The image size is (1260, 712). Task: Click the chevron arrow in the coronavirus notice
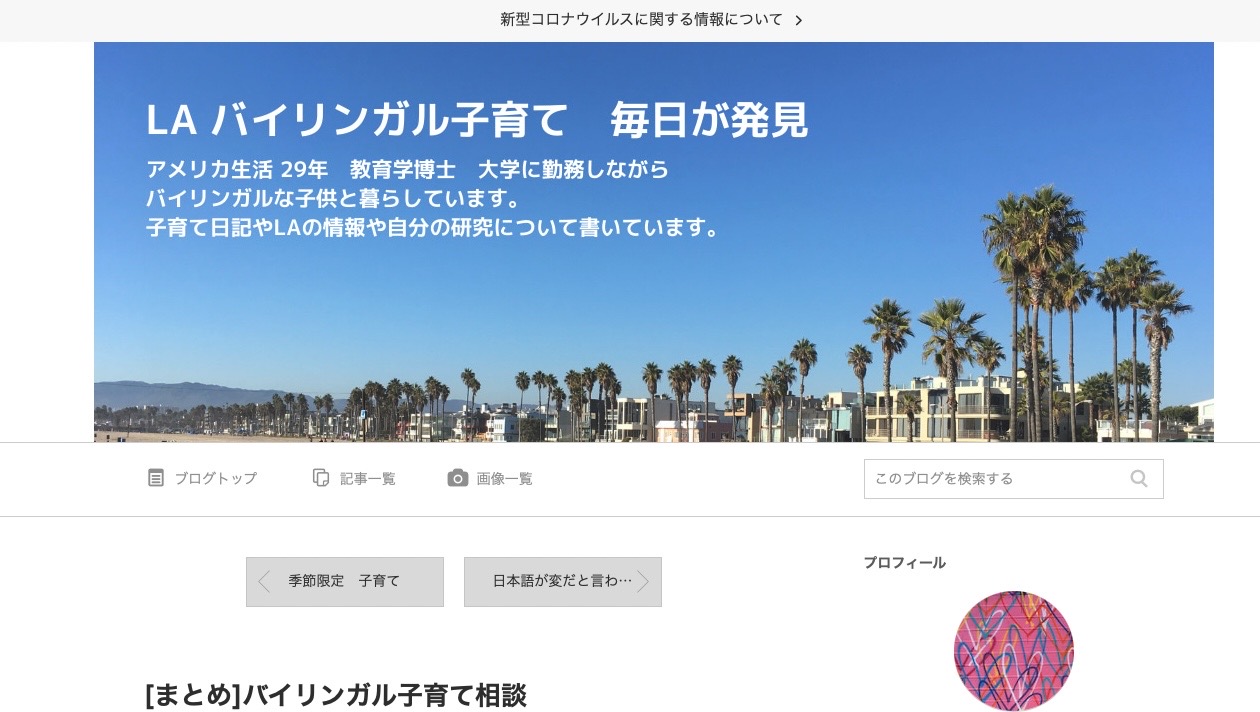pyautogui.click(x=798, y=20)
